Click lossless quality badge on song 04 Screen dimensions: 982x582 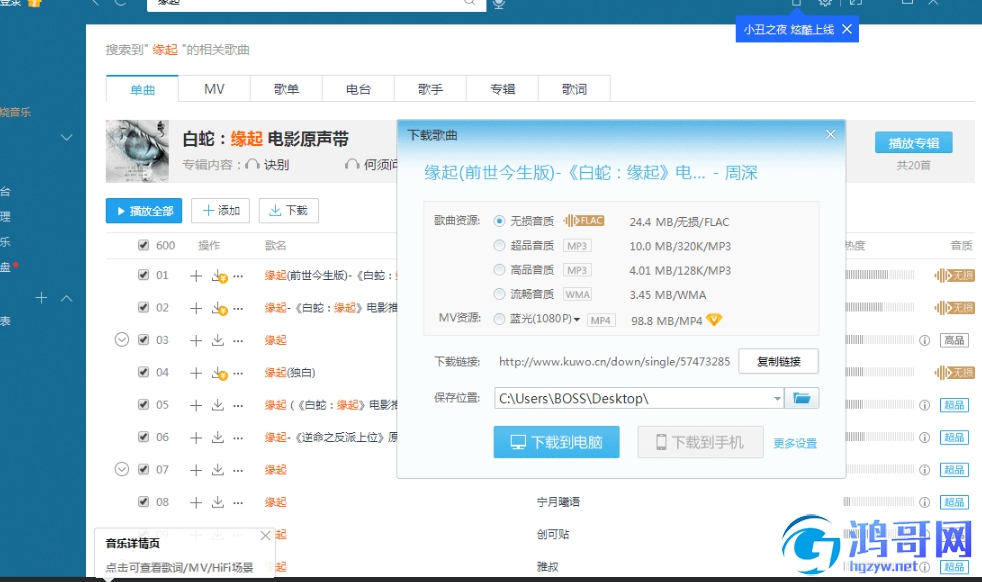pos(954,372)
